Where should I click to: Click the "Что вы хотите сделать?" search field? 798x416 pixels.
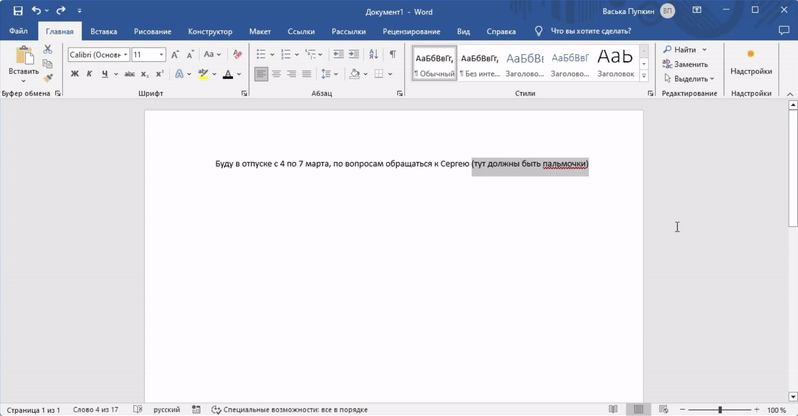(590, 31)
